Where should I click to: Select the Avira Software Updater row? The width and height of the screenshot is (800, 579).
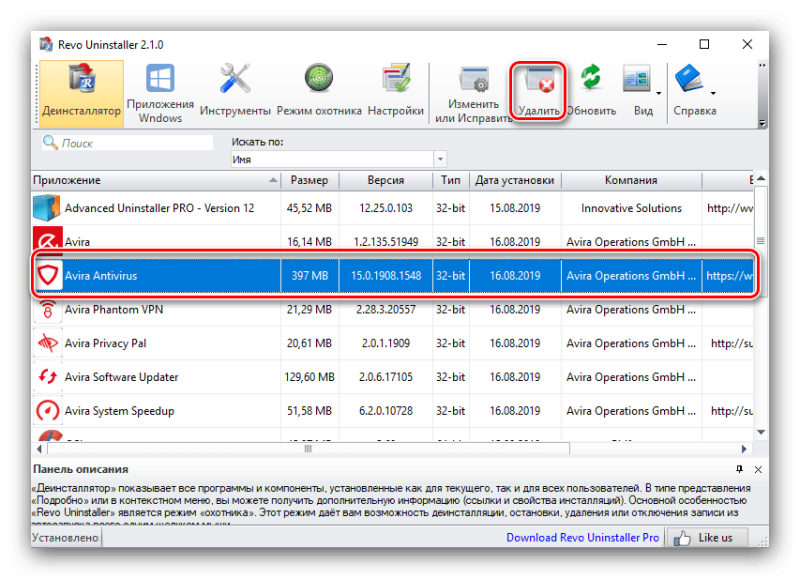pyautogui.click(x=393, y=377)
